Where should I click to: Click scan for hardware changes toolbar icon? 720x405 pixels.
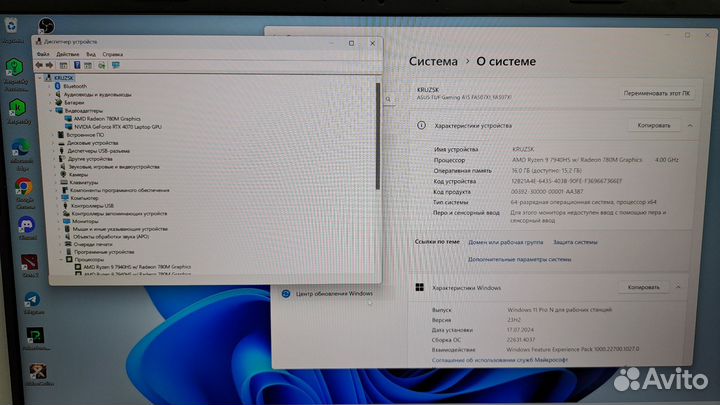pos(101,66)
